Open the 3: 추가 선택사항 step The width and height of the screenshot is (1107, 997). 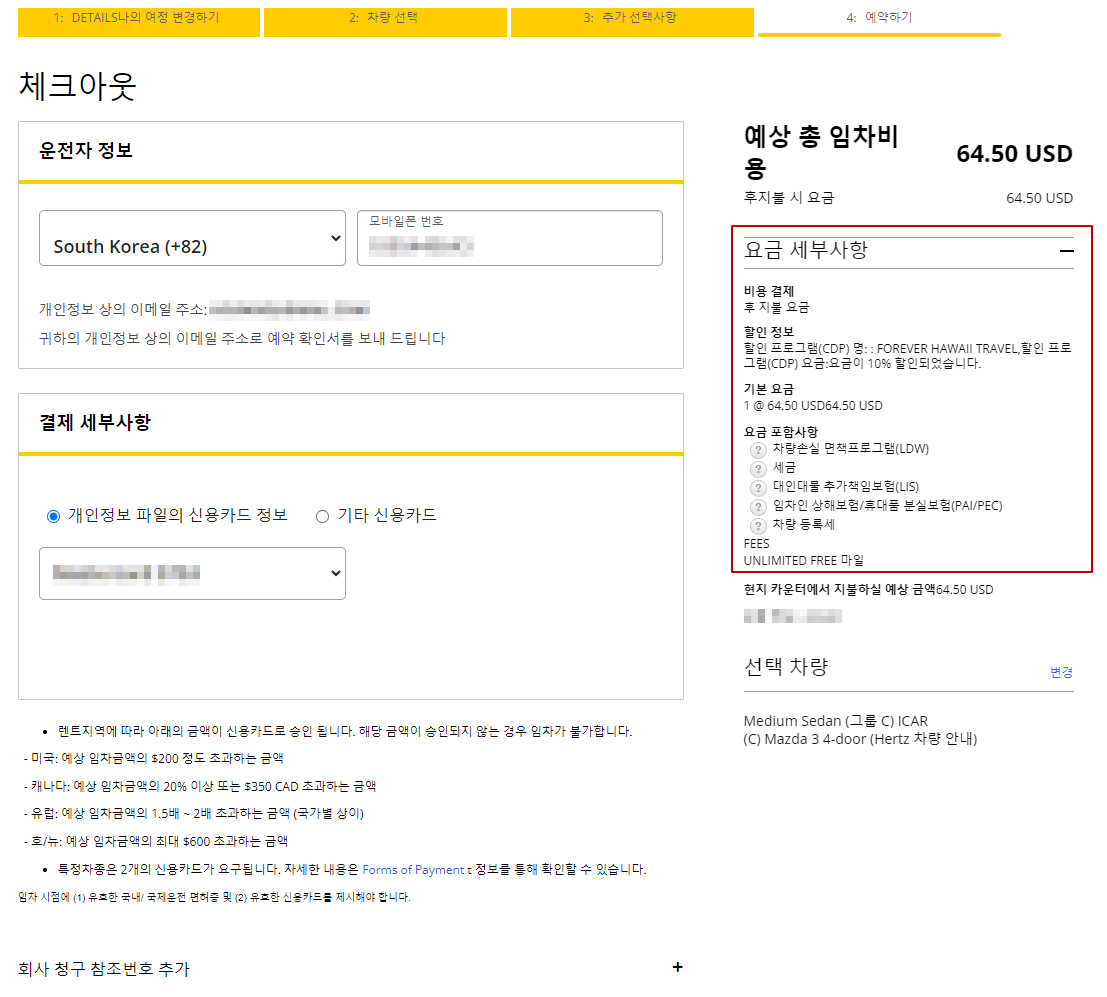(x=631, y=21)
